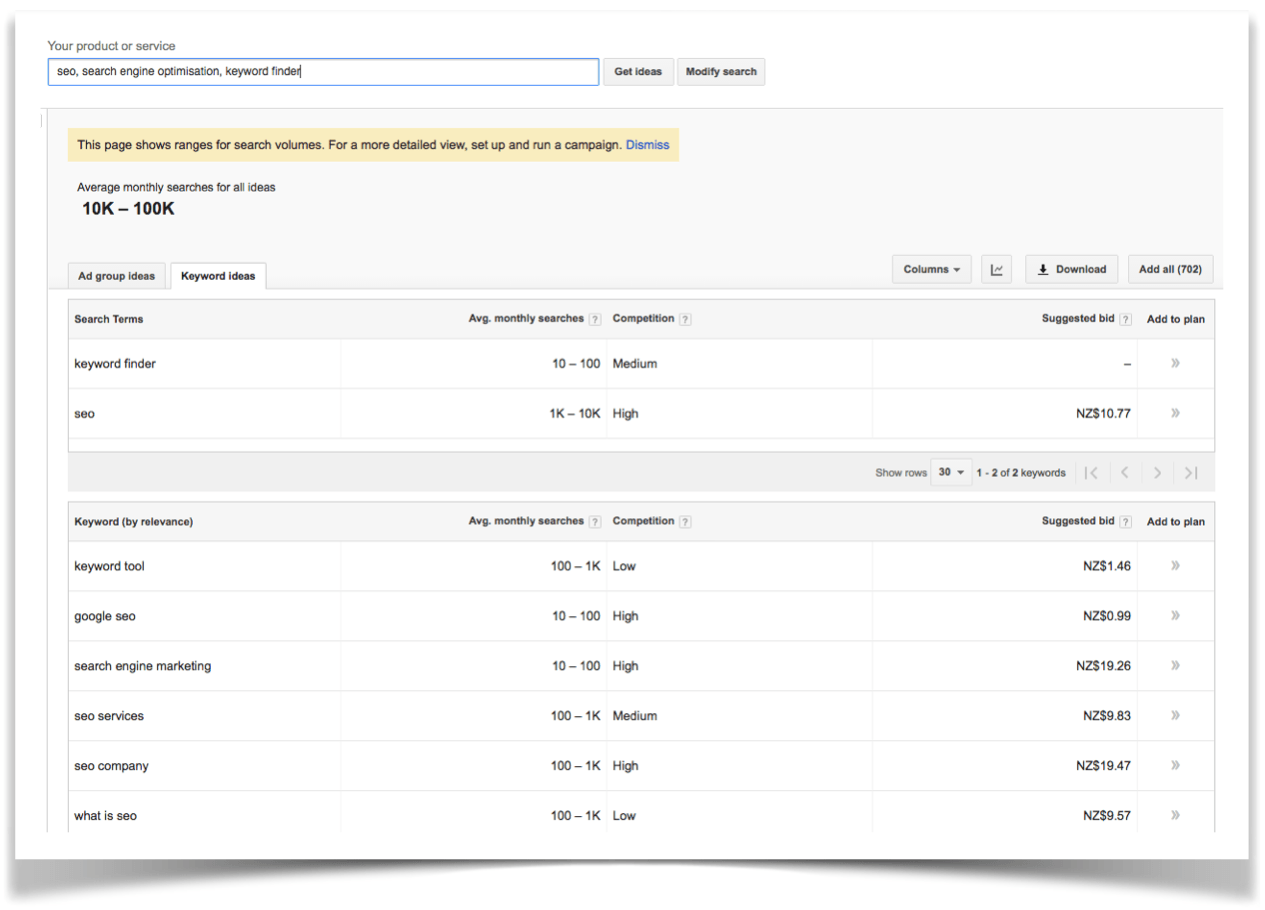Click the 'search engine marketing' keyword
Viewport: 1265px width, 910px height.
click(143, 666)
